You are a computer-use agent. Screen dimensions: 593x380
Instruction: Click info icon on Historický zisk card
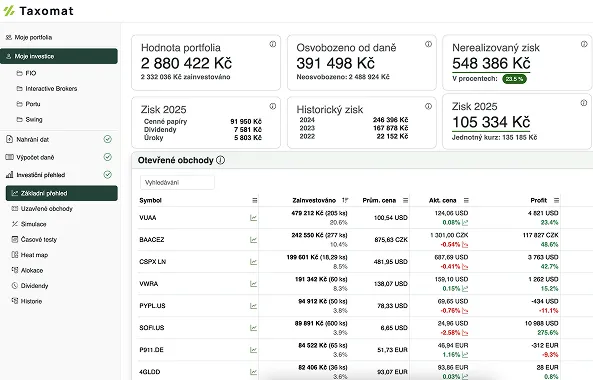click(428, 106)
